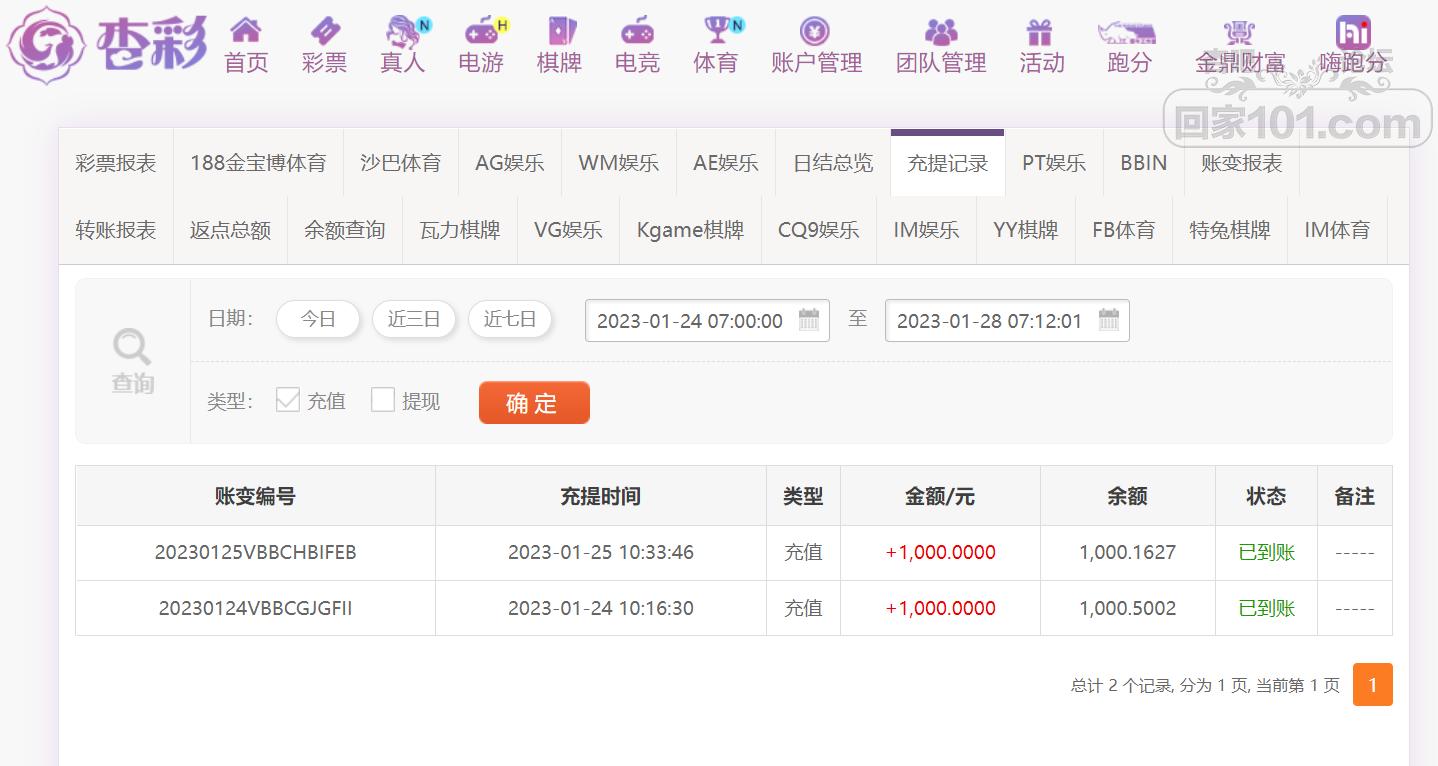Click the 余额 column header

[1128, 496]
